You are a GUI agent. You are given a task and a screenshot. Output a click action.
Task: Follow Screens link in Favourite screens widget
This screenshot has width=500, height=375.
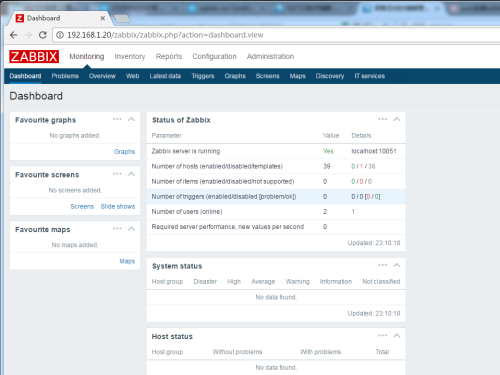82,206
